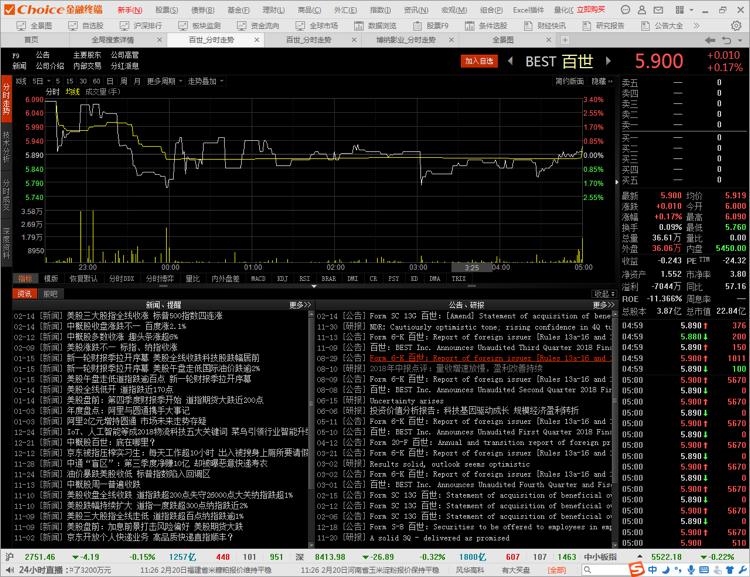Open the settings gear in toolbar
Screen dimensions: 750x577
point(736,26)
